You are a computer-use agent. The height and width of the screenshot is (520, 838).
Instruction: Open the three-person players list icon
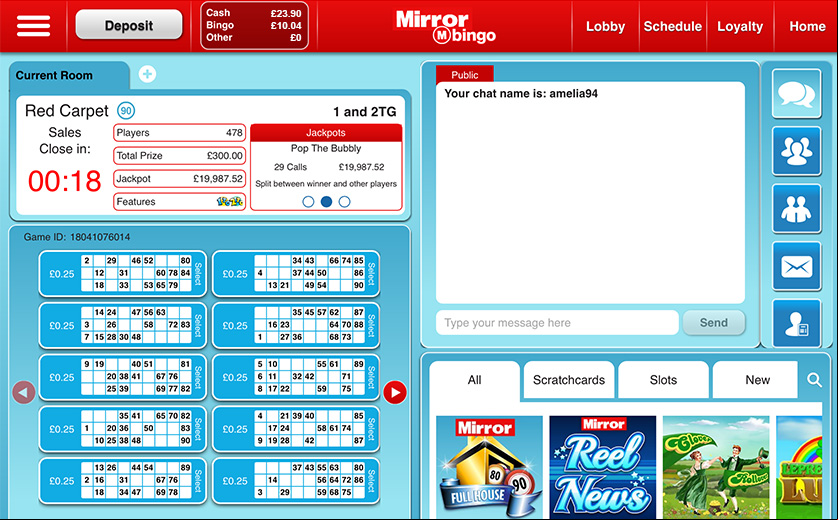tap(796, 151)
